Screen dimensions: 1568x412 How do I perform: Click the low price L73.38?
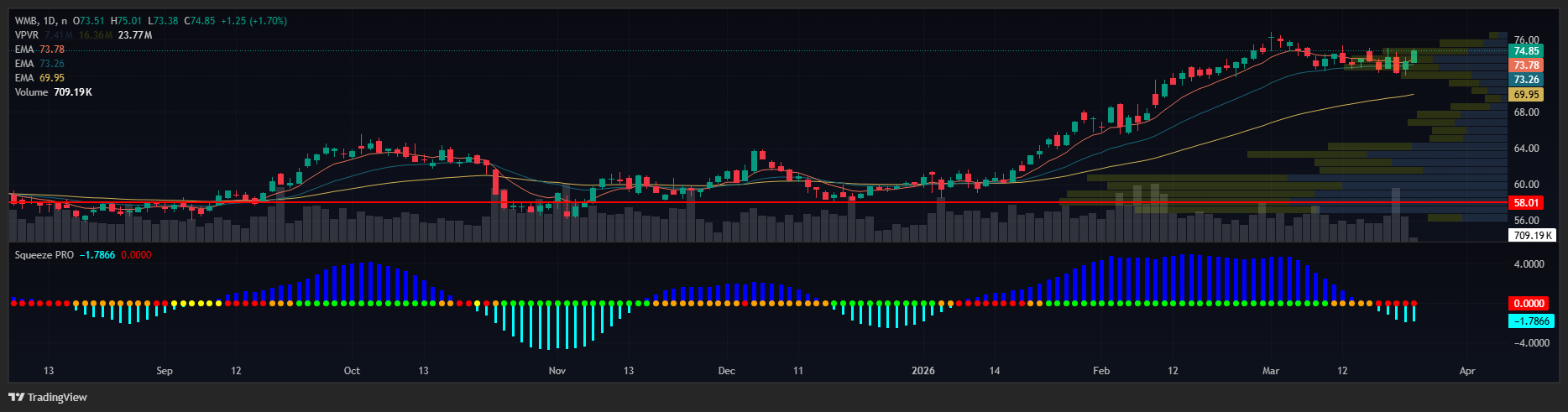point(163,21)
